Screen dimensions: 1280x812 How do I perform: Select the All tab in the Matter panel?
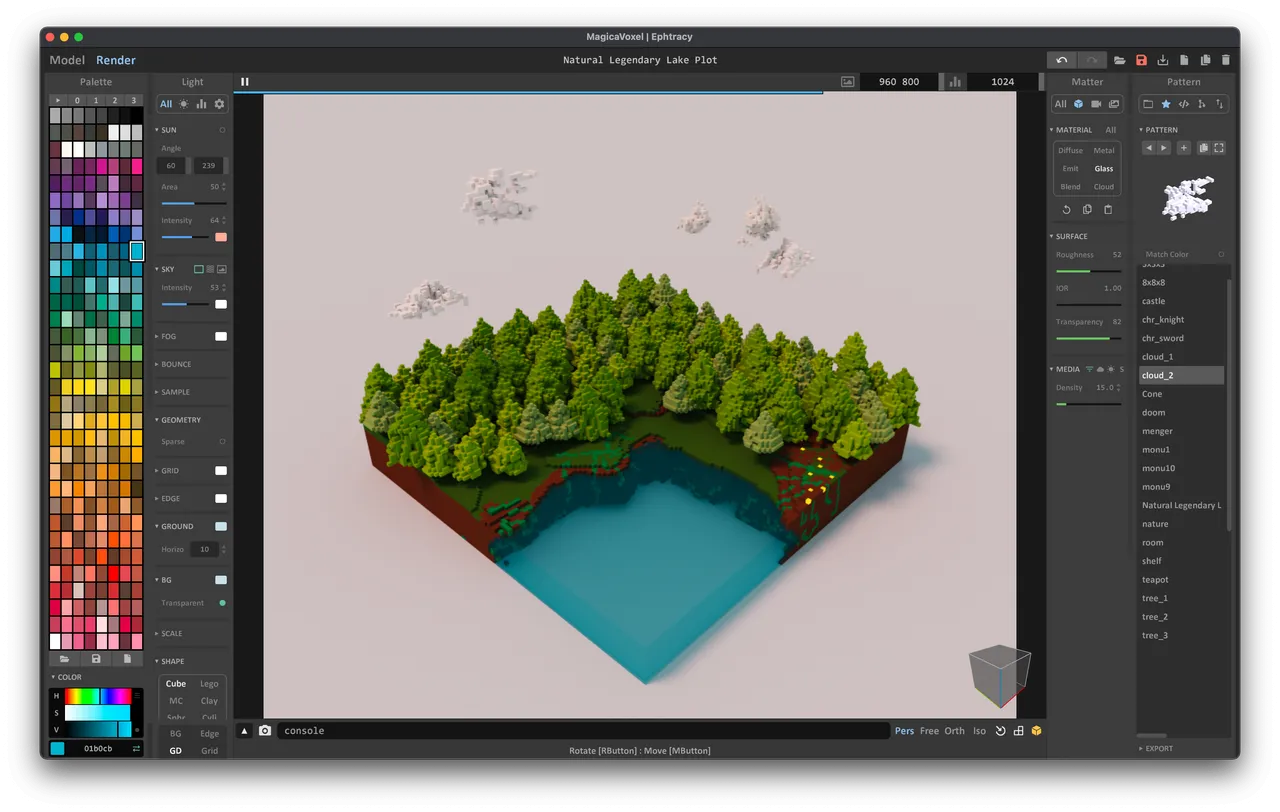(x=1060, y=104)
